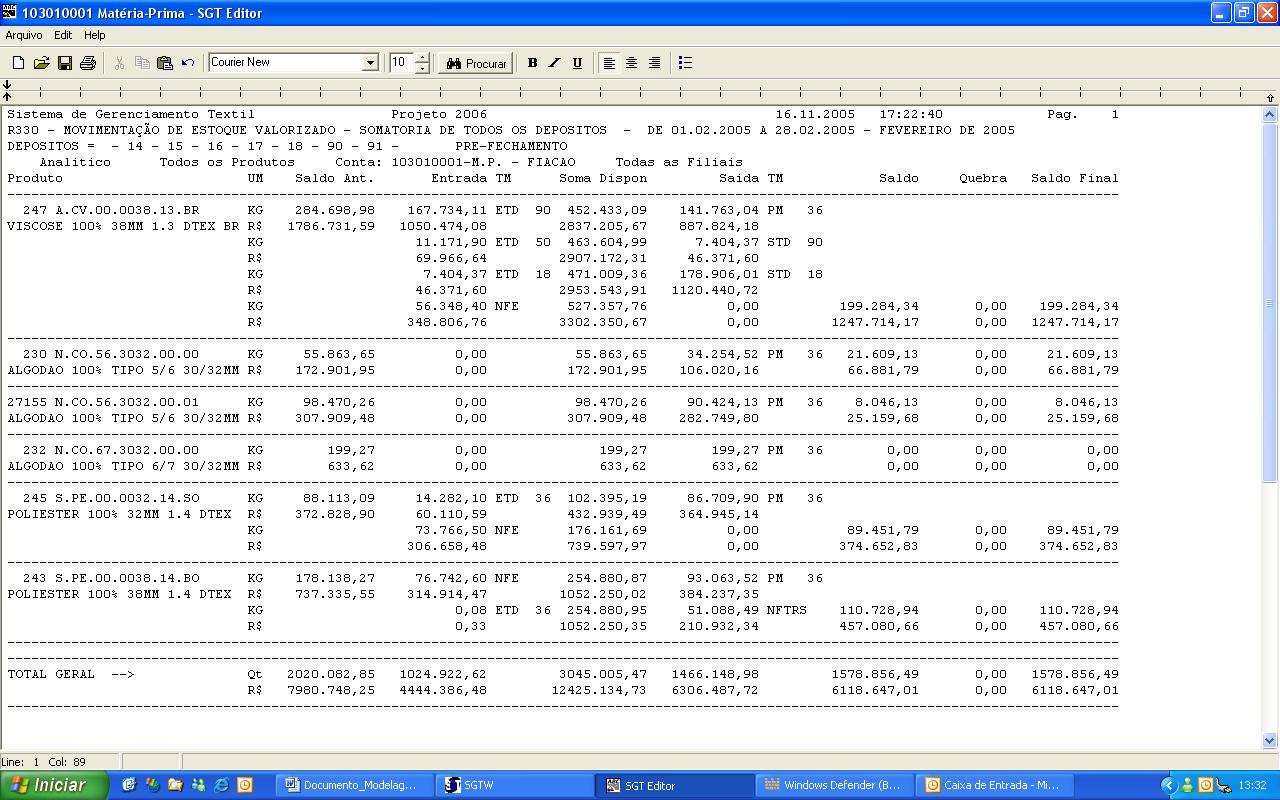Align text to the right
Viewport: 1280px width, 800px height.
click(x=654, y=63)
